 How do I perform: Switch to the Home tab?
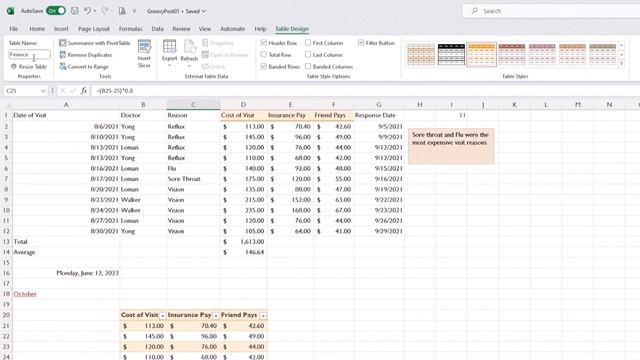click(37, 29)
